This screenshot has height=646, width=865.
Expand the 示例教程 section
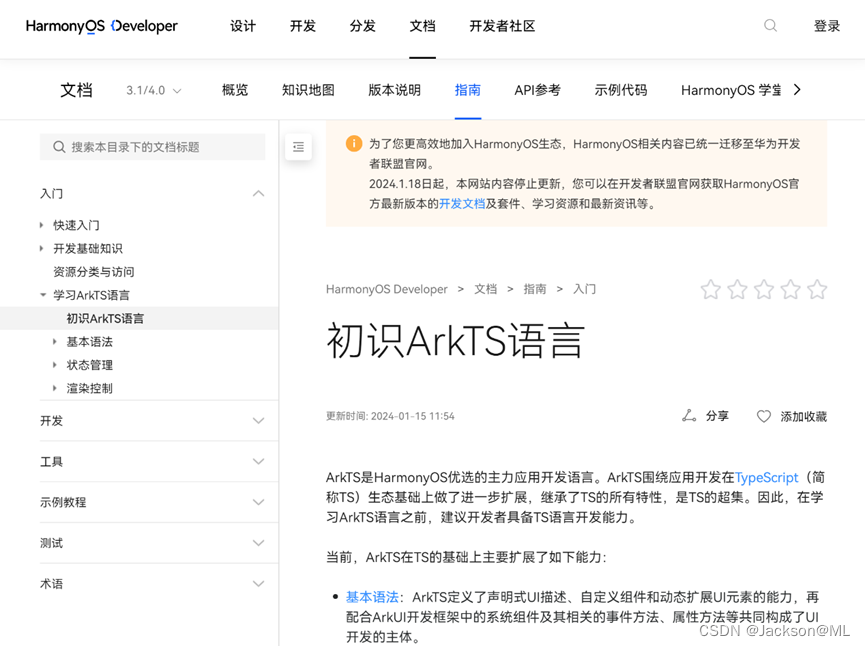[258, 503]
